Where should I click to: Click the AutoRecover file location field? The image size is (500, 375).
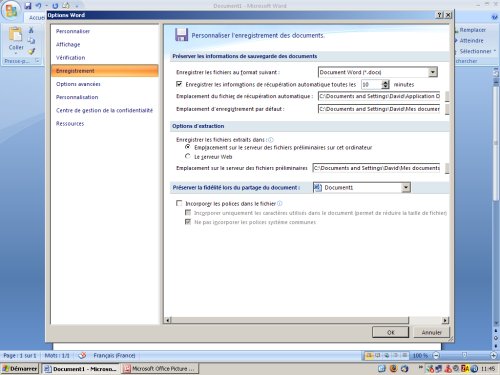(x=379, y=96)
